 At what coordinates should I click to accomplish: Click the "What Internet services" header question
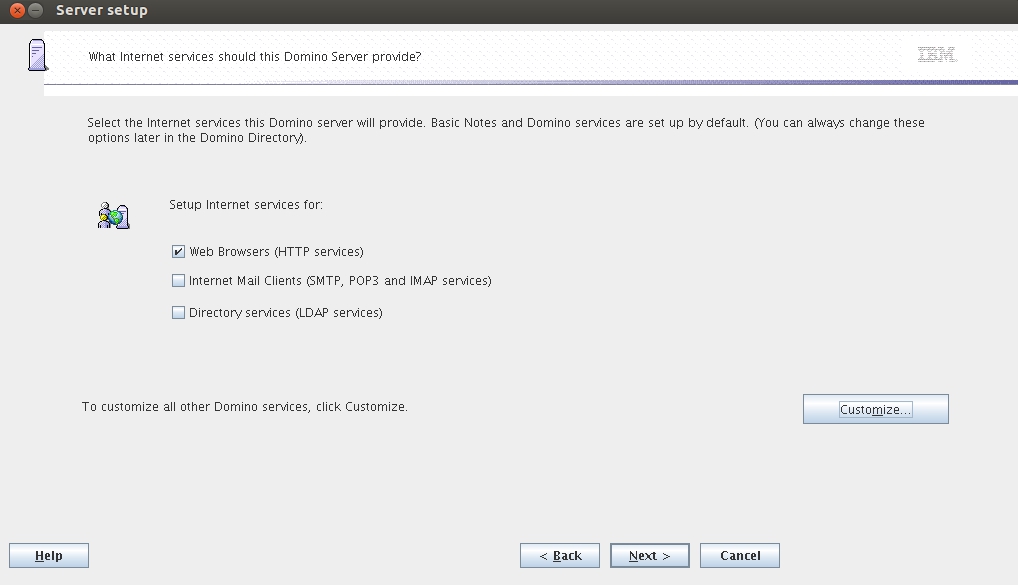click(255, 57)
